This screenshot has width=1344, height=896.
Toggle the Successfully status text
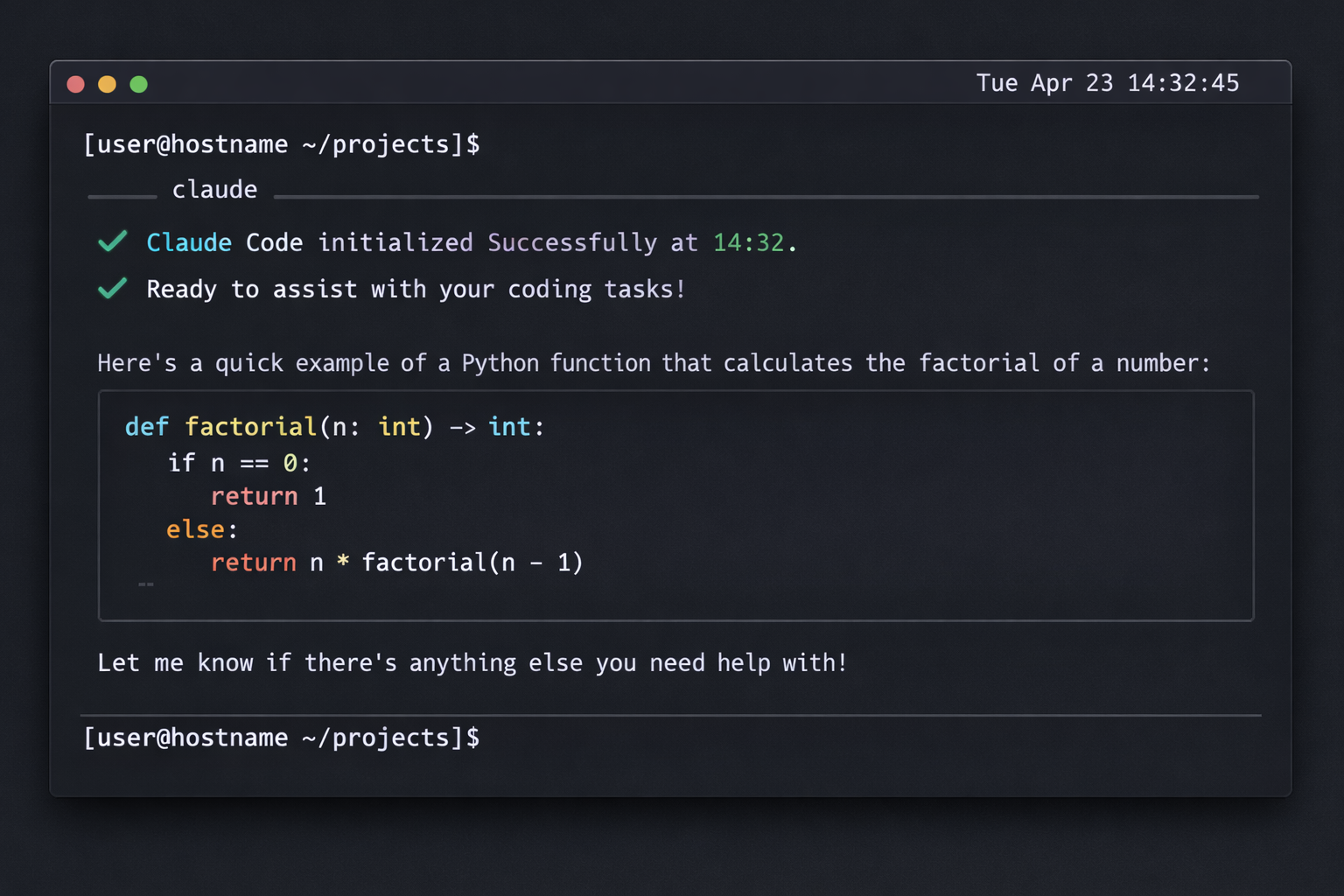point(571,242)
